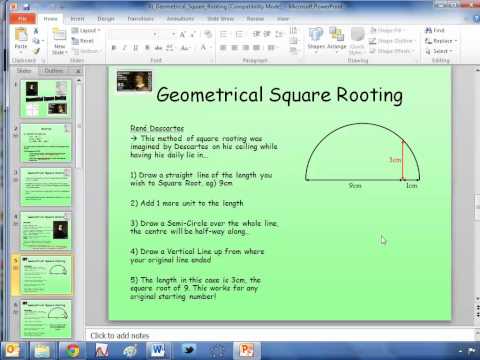Viewport: 480px width, 360px height.
Task: Open Google Chrome from the taskbar
Action: pos(73,350)
